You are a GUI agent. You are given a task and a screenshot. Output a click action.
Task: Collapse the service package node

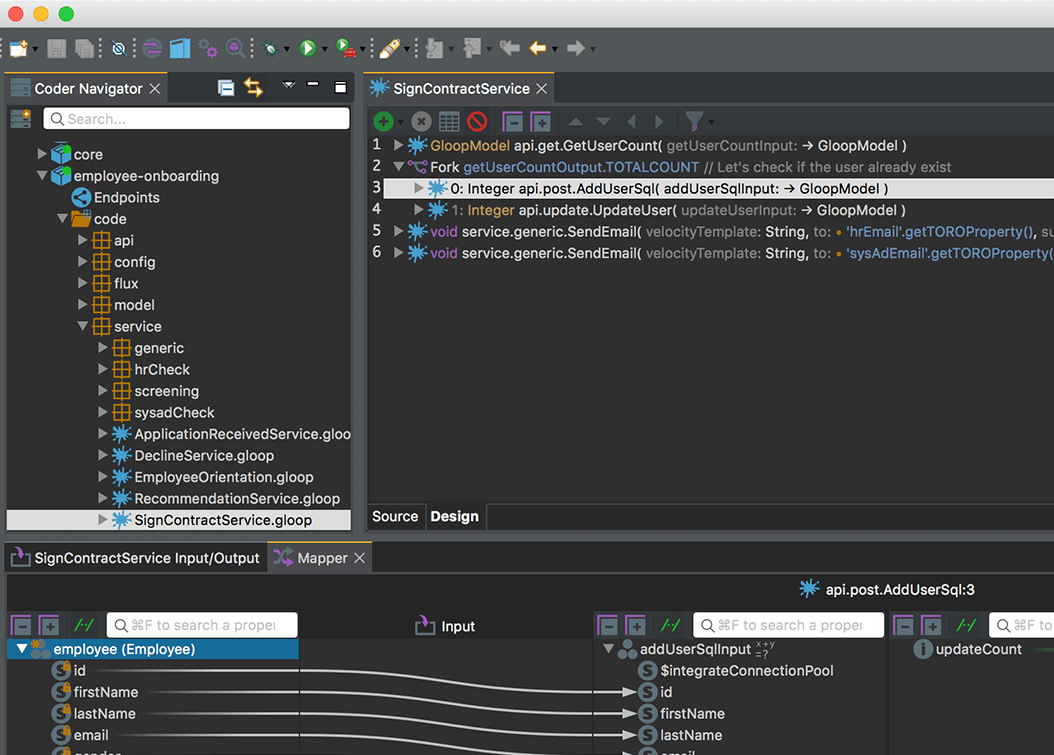(x=83, y=326)
